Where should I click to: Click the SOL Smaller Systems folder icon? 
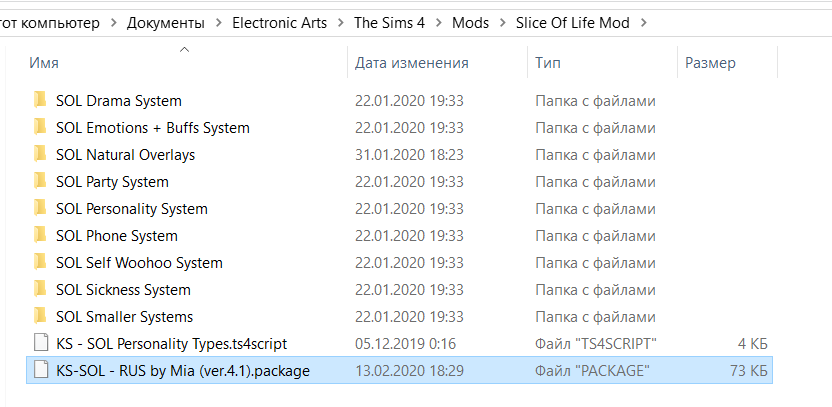[40, 316]
